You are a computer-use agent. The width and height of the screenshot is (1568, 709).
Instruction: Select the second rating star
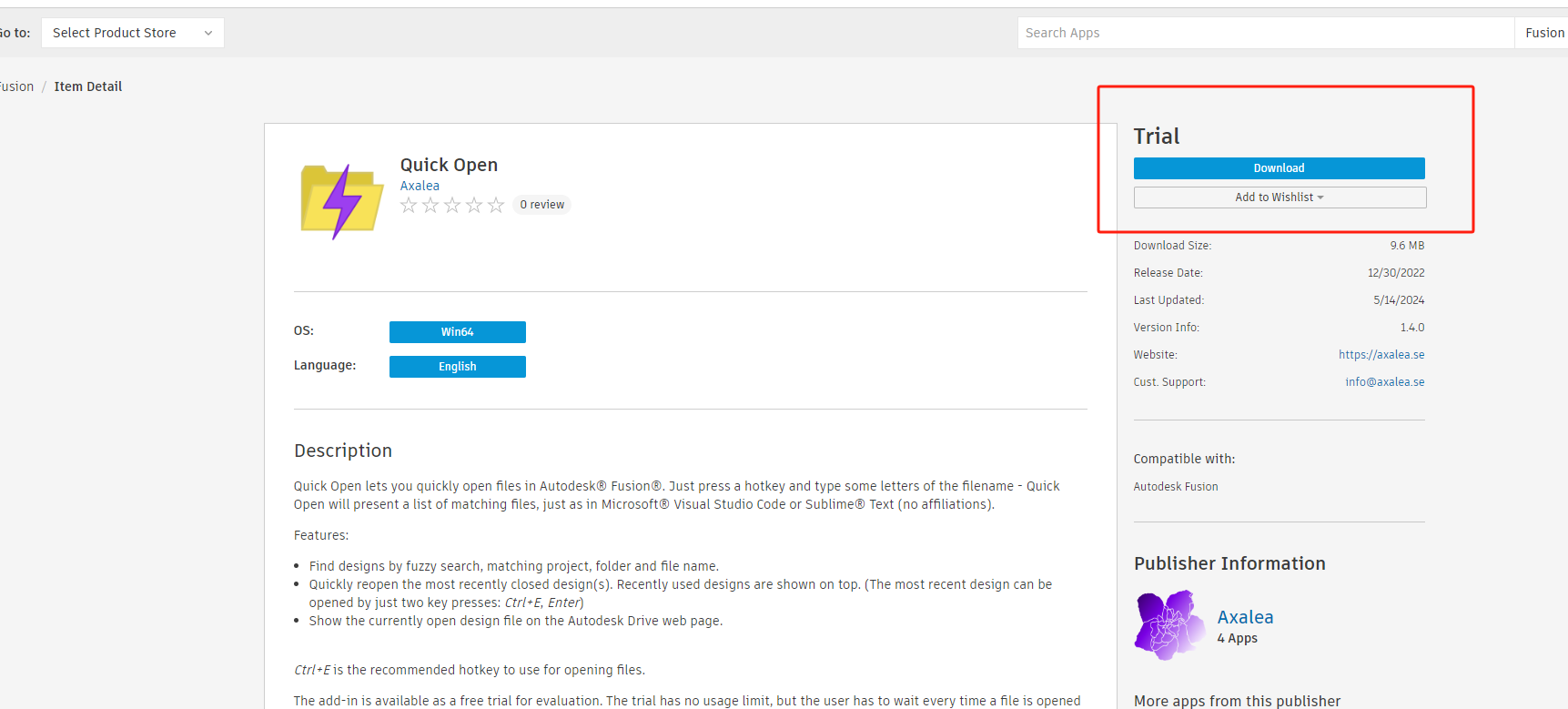pyautogui.click(x=430, y=205)
